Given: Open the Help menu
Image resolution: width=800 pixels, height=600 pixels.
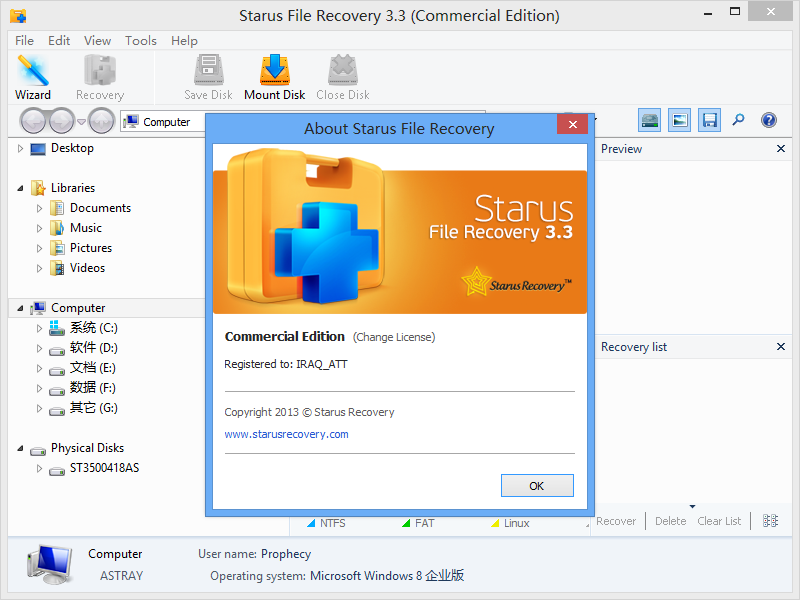Looking at the screenshot, I should (x=184, y=41).
